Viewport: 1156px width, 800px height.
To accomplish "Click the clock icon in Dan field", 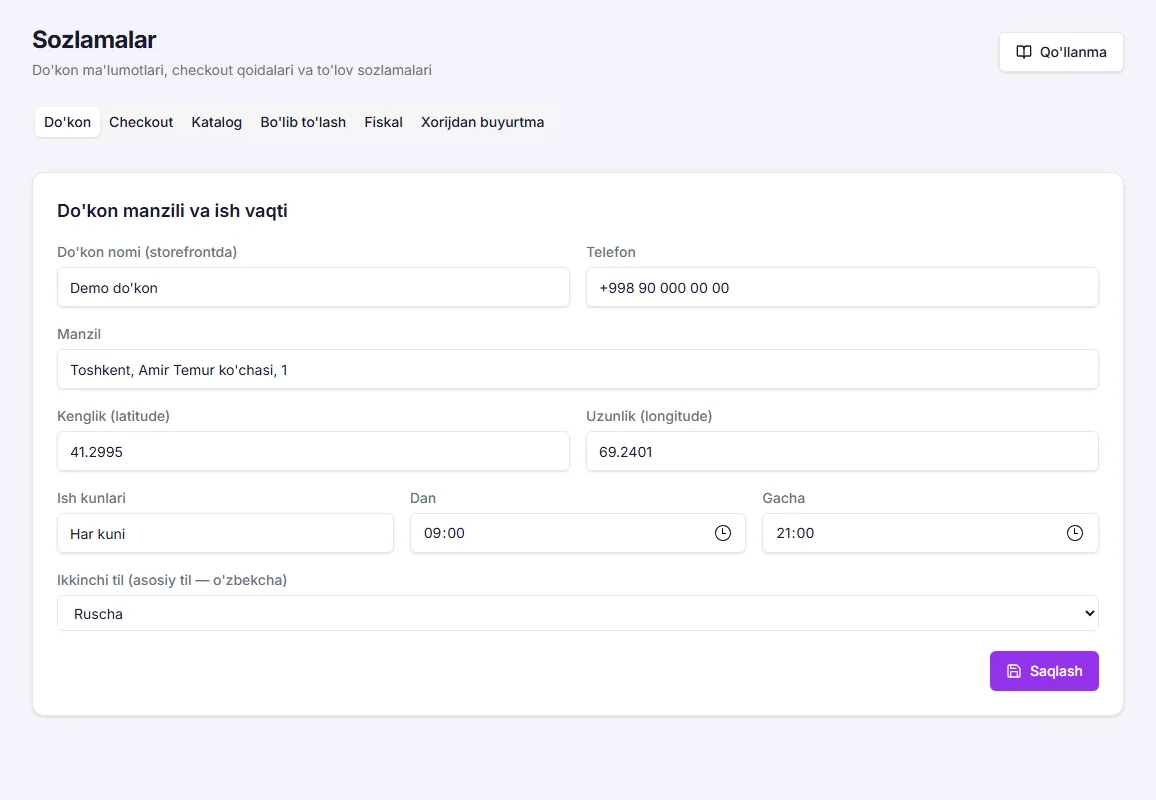I will pos(722,533).
